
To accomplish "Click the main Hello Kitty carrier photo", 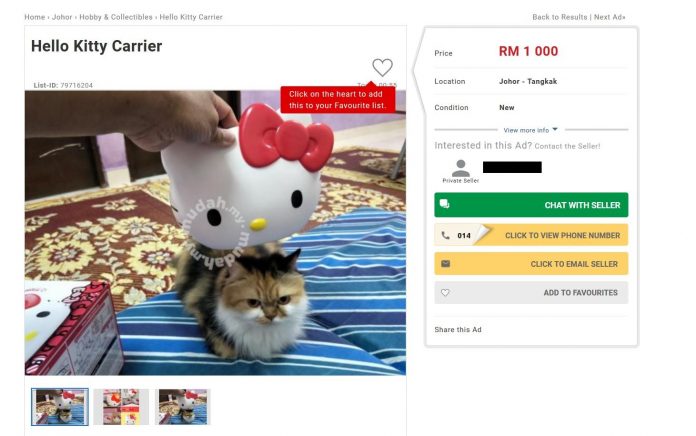I will [x=215, y=233].
